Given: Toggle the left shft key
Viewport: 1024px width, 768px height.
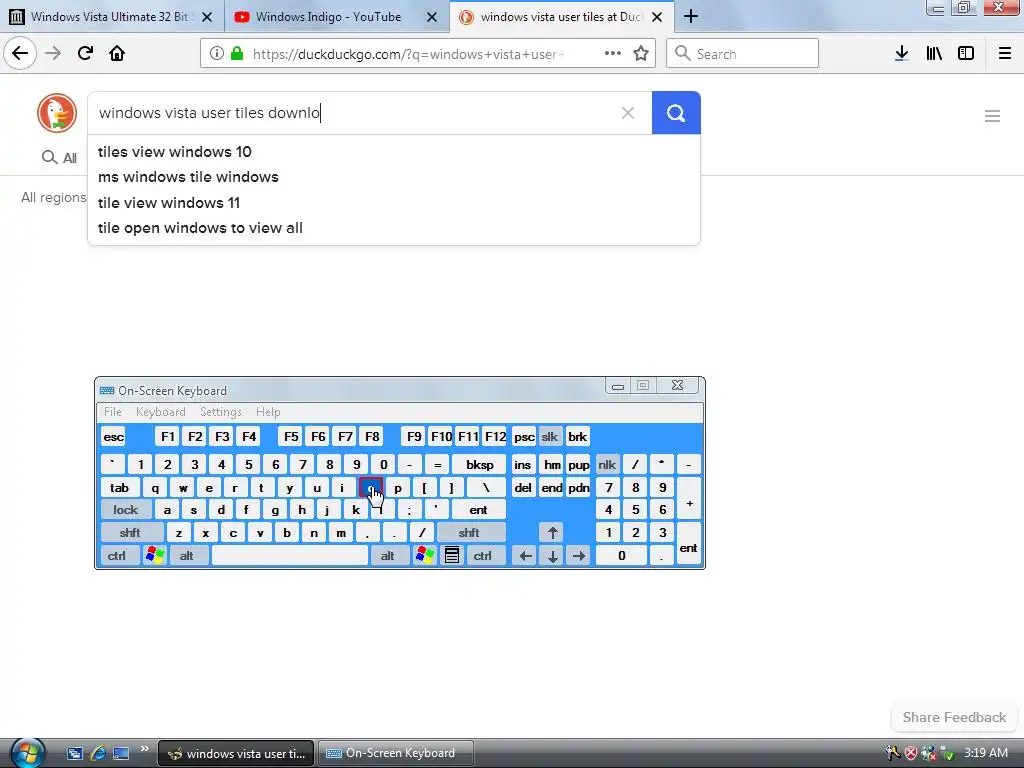Looking at the screenshot, I should (x=130, y=533).
